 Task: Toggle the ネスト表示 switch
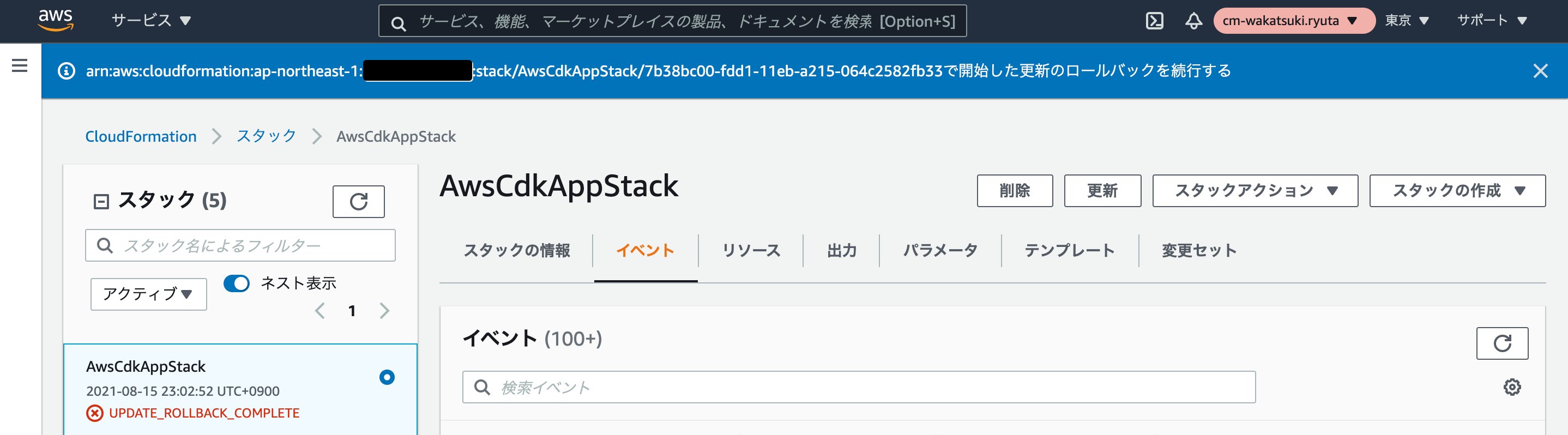(236, 283)
